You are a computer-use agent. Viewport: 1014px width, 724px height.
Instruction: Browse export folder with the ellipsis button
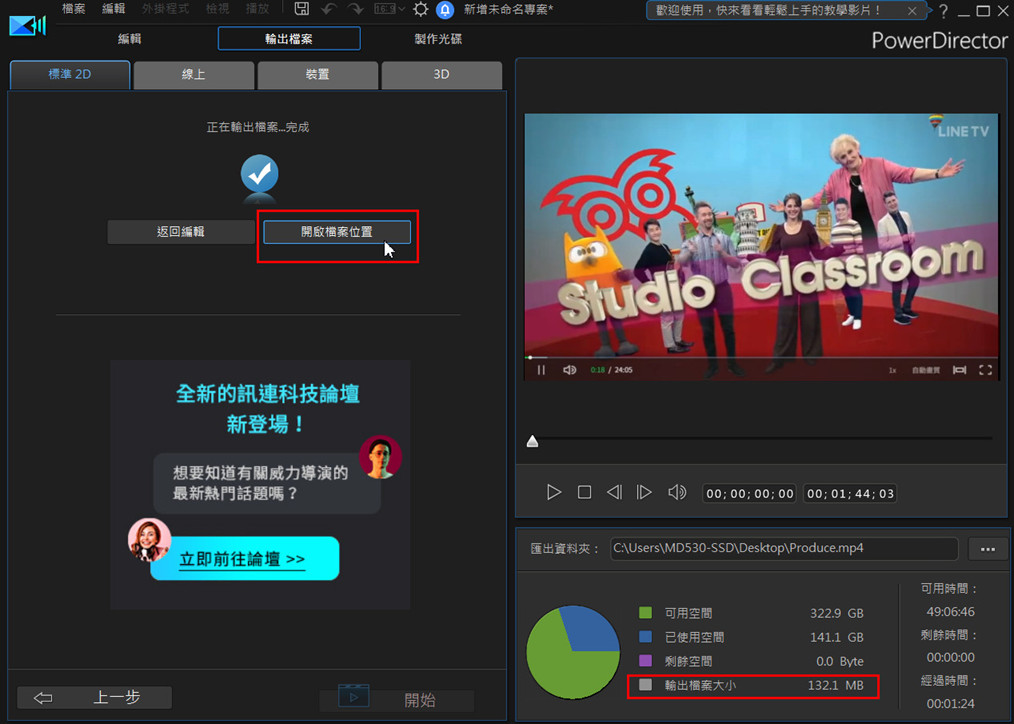tap(987, 549)
